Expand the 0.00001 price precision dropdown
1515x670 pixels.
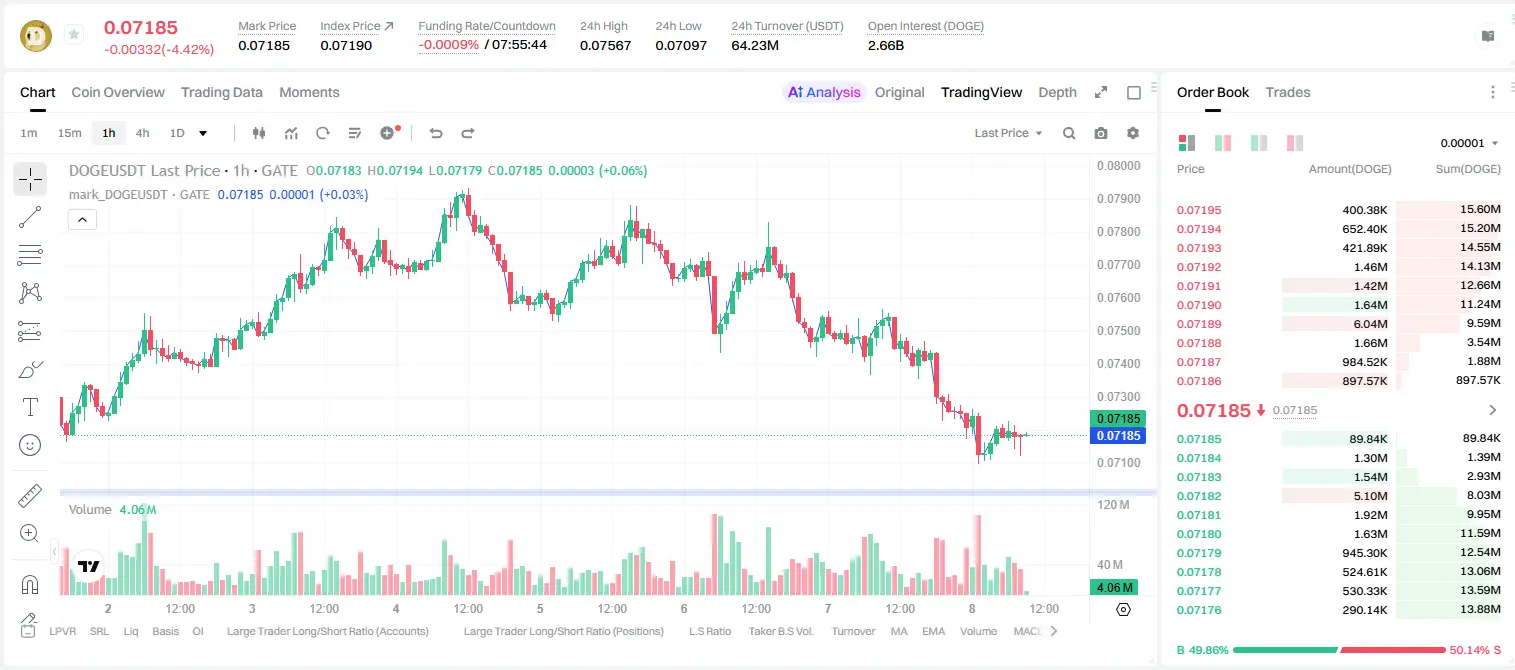pos(1469,143)
